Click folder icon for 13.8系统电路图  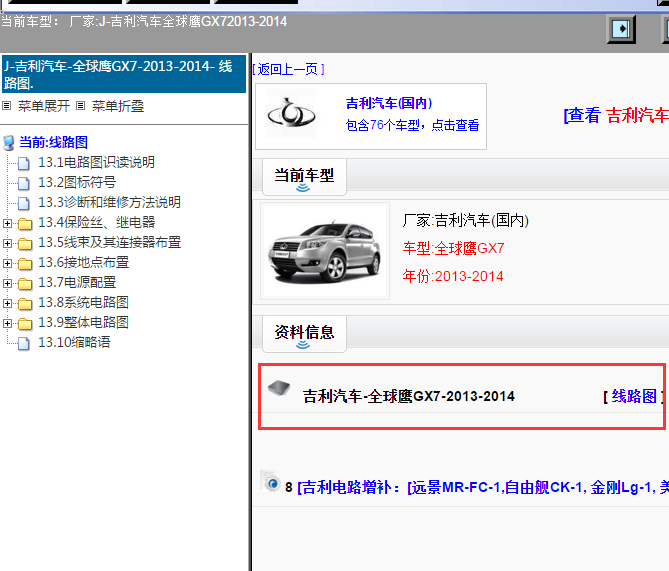25,304
